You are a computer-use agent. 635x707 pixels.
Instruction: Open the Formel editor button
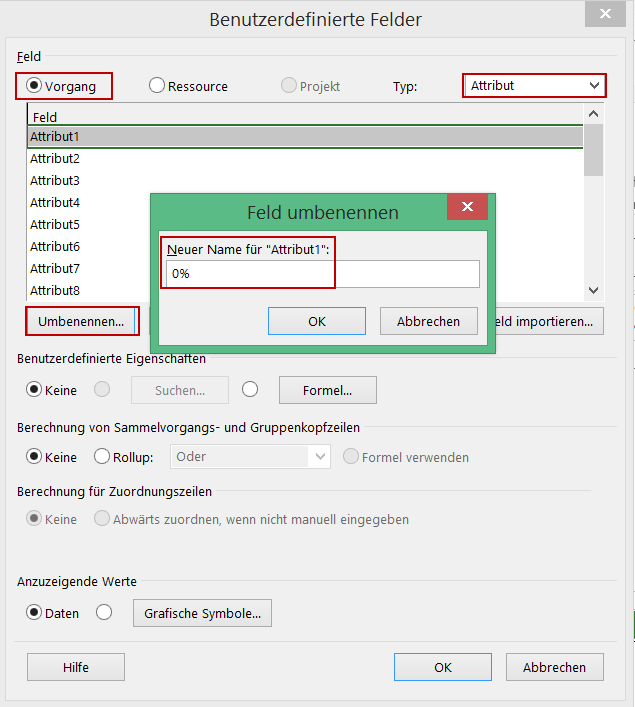(x=327, y=390)
